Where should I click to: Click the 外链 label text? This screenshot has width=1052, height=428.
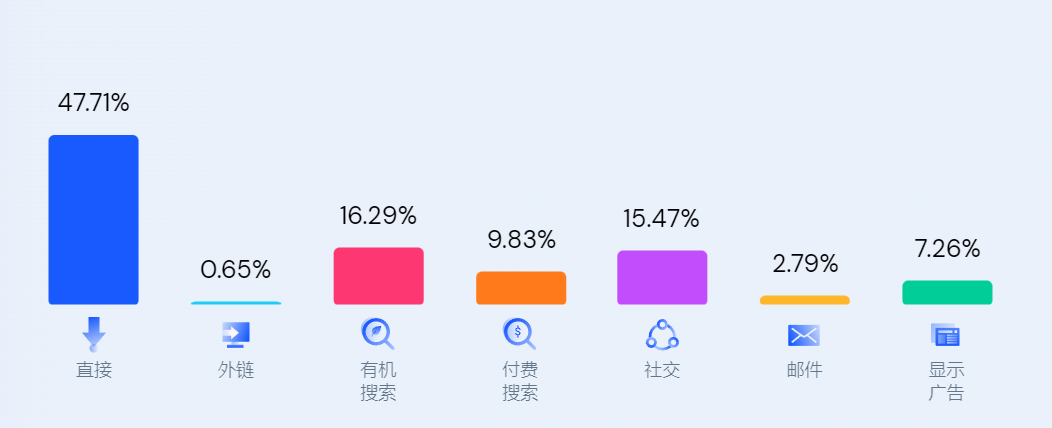pos(236,370)
